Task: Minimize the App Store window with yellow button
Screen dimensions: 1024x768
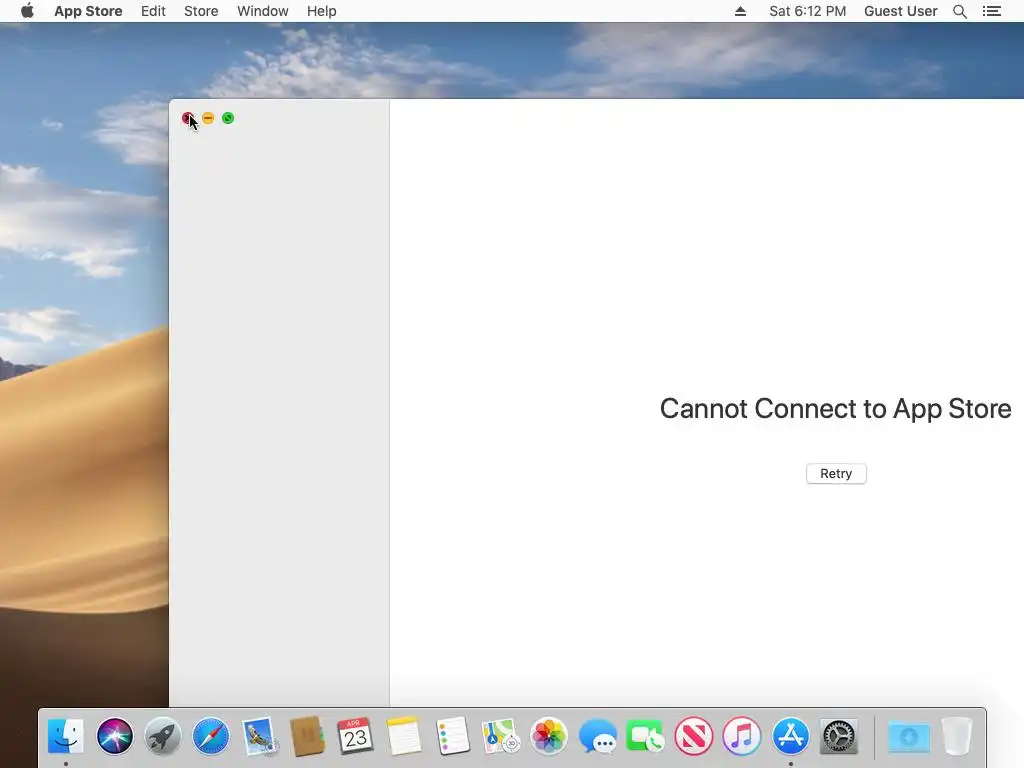Action: pyautogui.click(x=208, y=118)
